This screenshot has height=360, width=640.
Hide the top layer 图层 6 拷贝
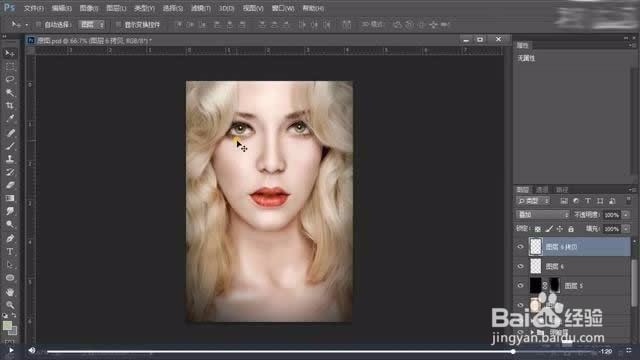[520, 247]
